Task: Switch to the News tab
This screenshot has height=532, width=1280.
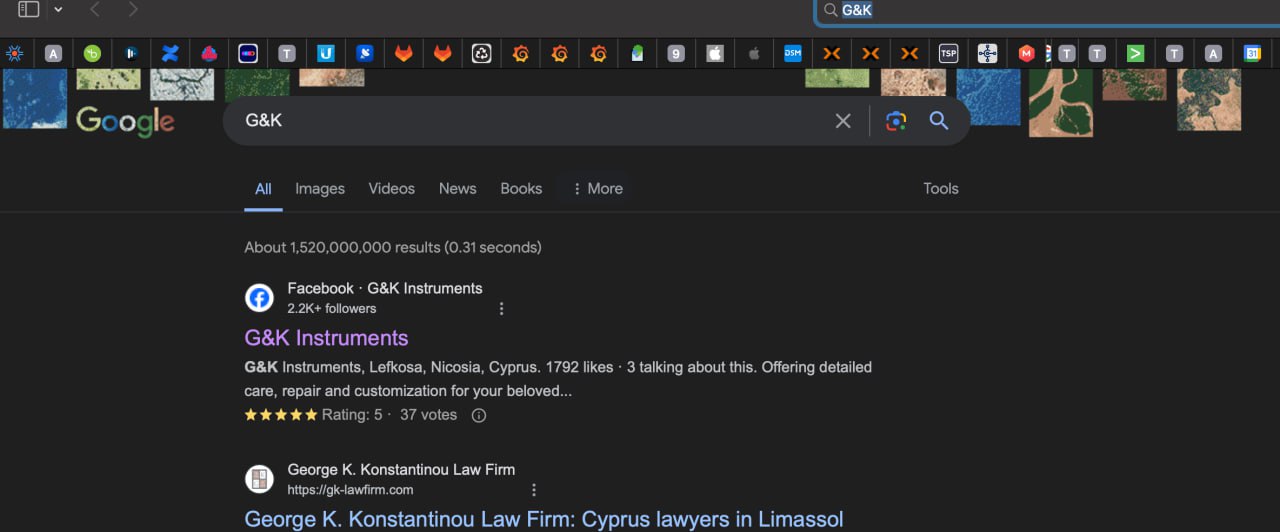Action: [457, 189]
